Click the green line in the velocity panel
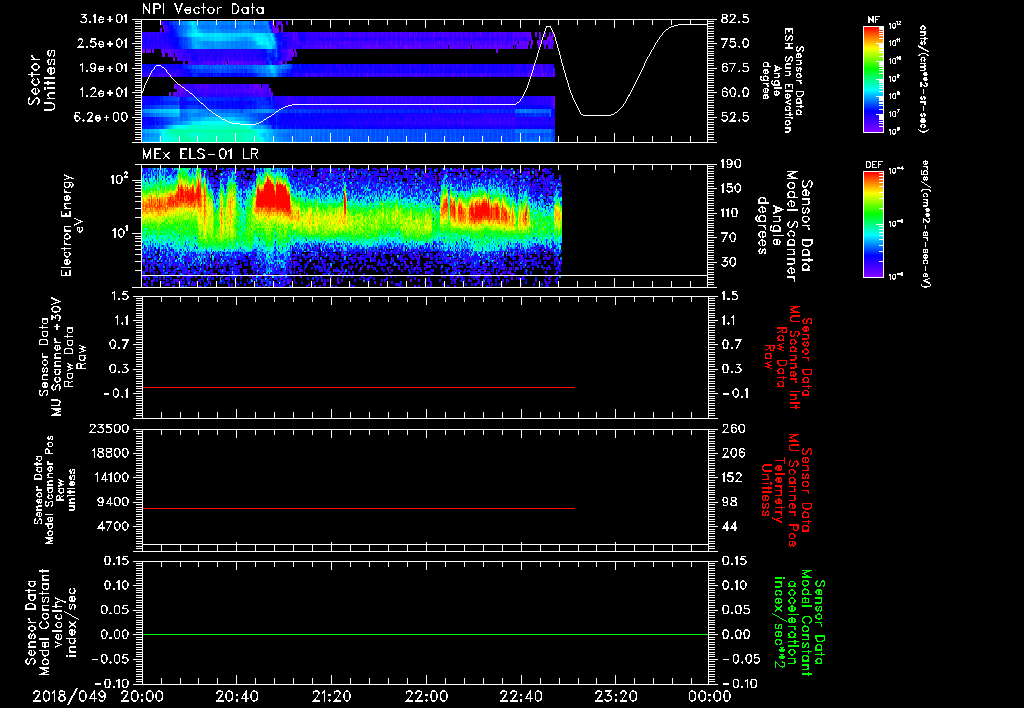Viewport: 1024px width, 708px height. pos(425,634)
